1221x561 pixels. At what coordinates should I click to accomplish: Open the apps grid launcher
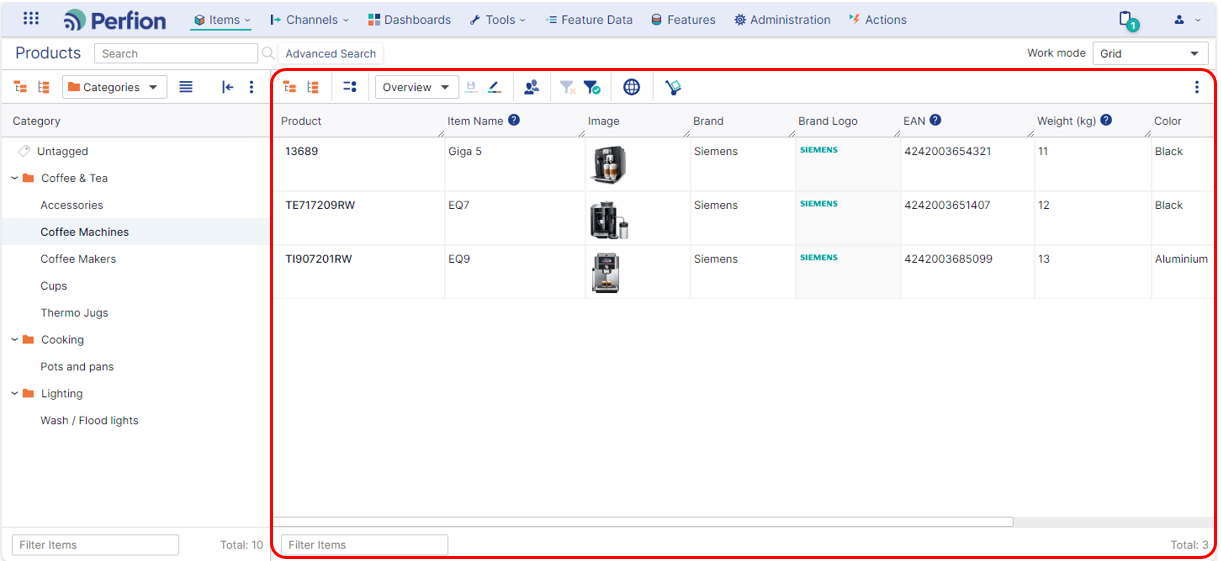tap(31, 19)
